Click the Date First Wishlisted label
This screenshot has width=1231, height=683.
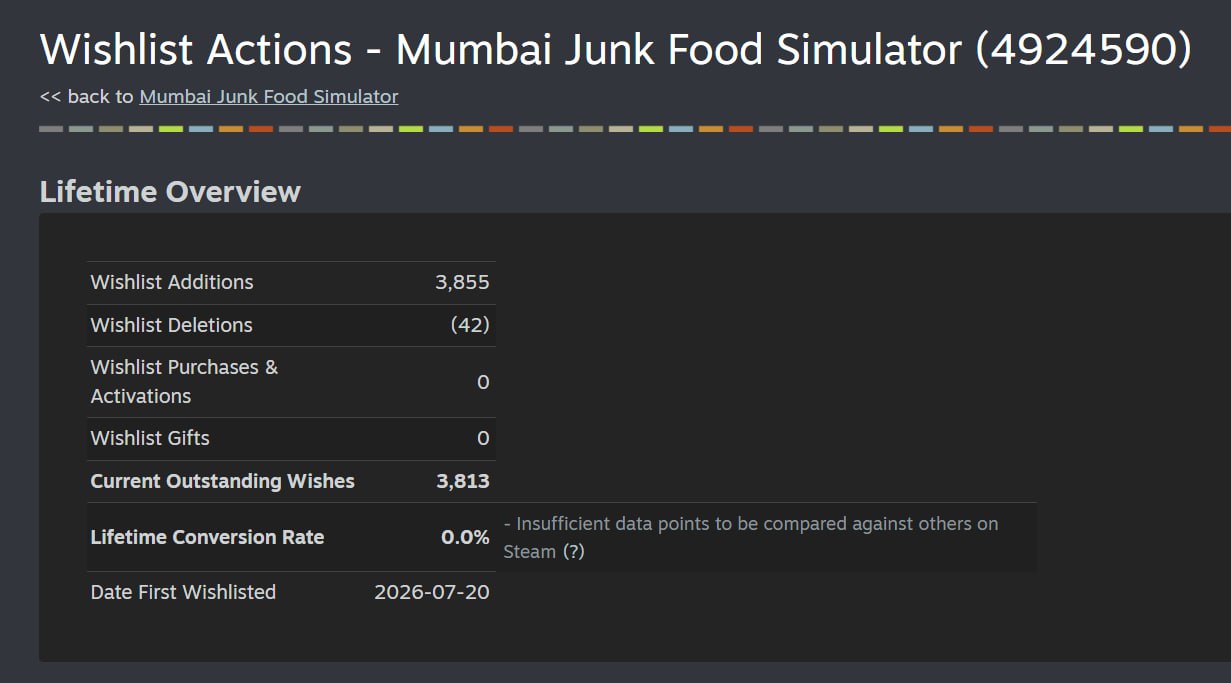183,592
